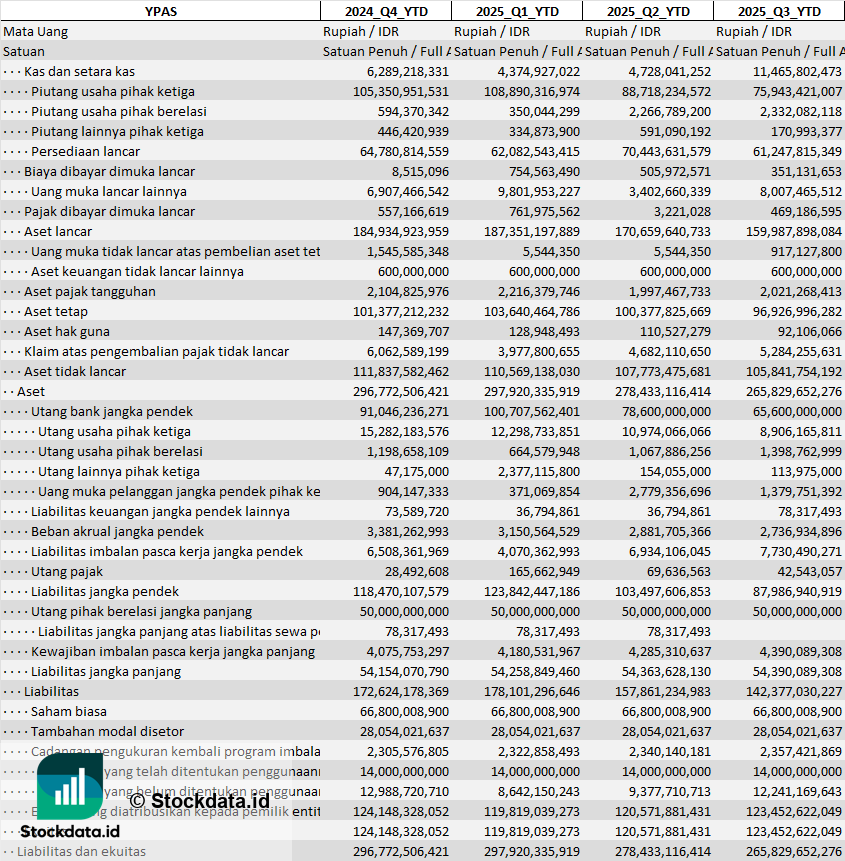Viewport: 845px width, 861px height.
Task: Select the Kas dan setara kas label
Action: [79, 71]
